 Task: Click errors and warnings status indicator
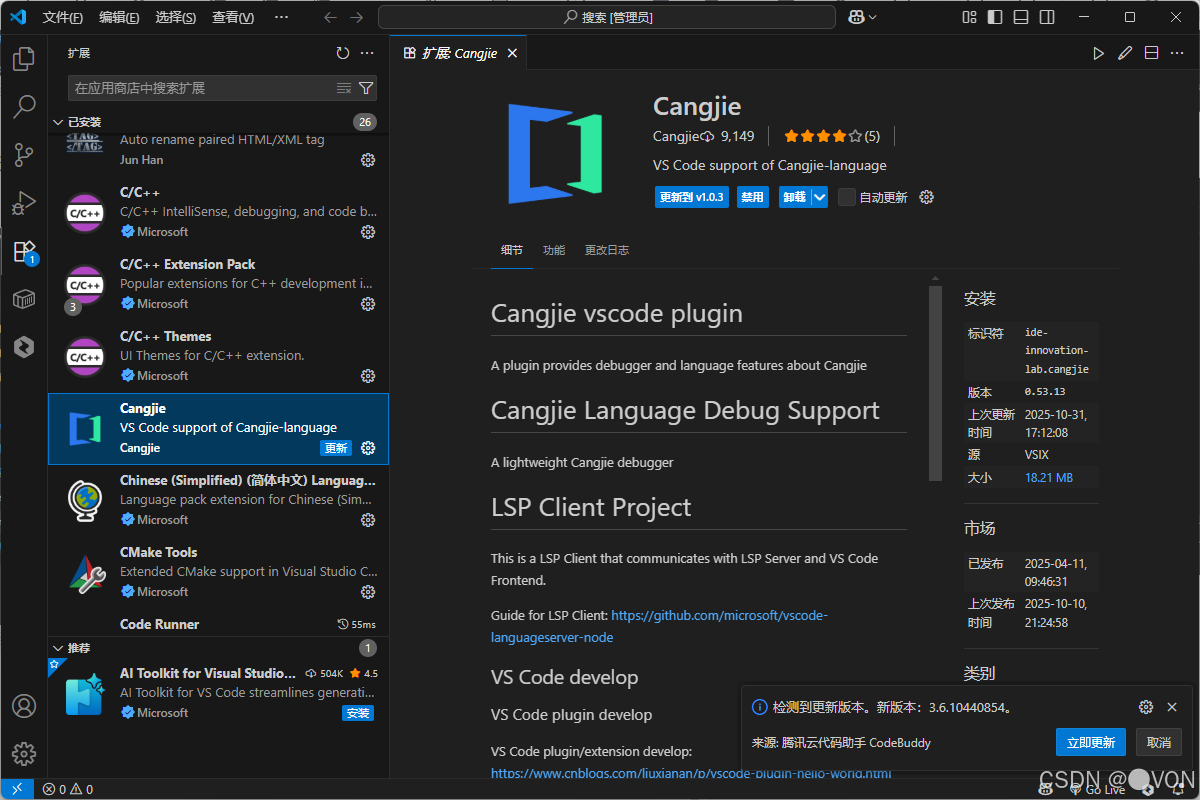[67, 789]
